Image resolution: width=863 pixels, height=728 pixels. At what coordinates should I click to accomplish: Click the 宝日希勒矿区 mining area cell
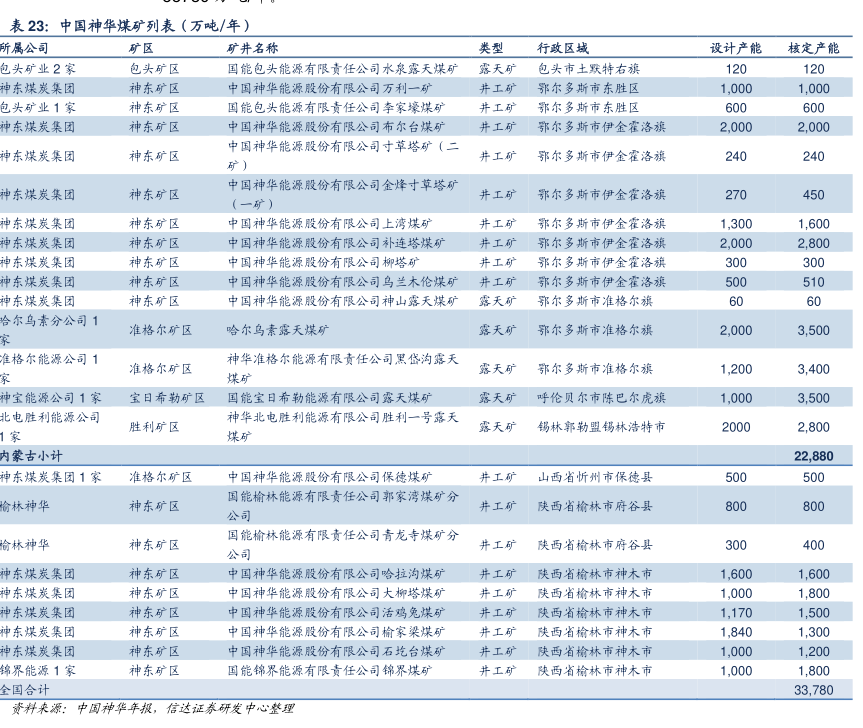166,398
